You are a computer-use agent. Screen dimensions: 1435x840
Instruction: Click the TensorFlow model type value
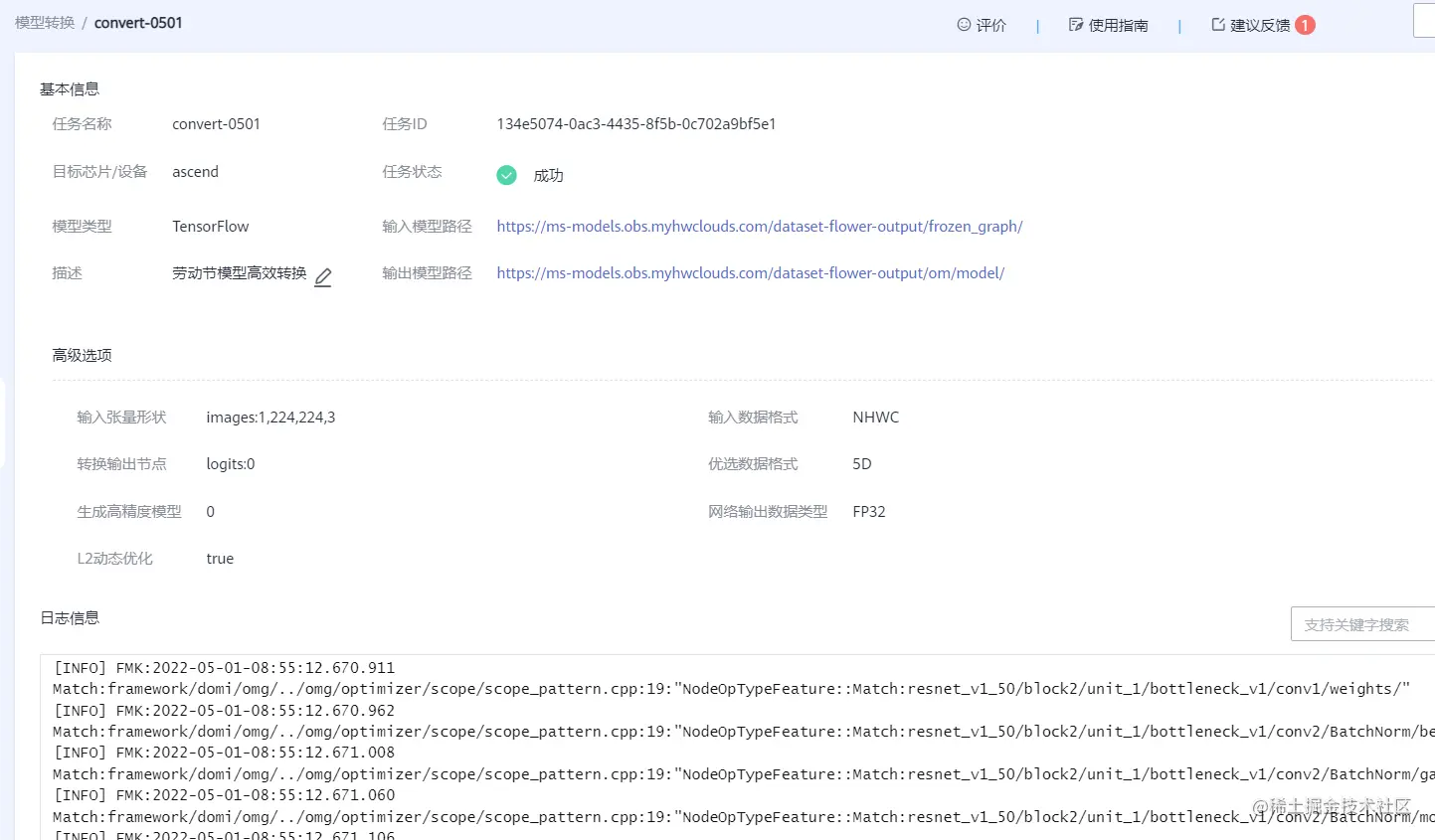(211, 227)
